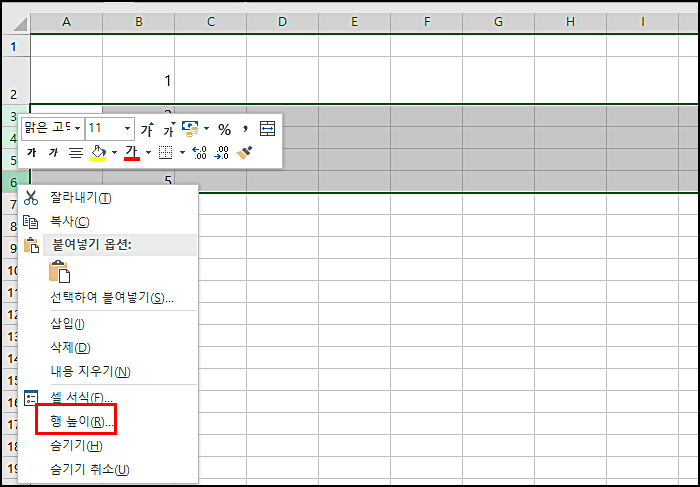700x487 pixels.
Task: Click the format painter brush
Action: [x=244, y=153]
